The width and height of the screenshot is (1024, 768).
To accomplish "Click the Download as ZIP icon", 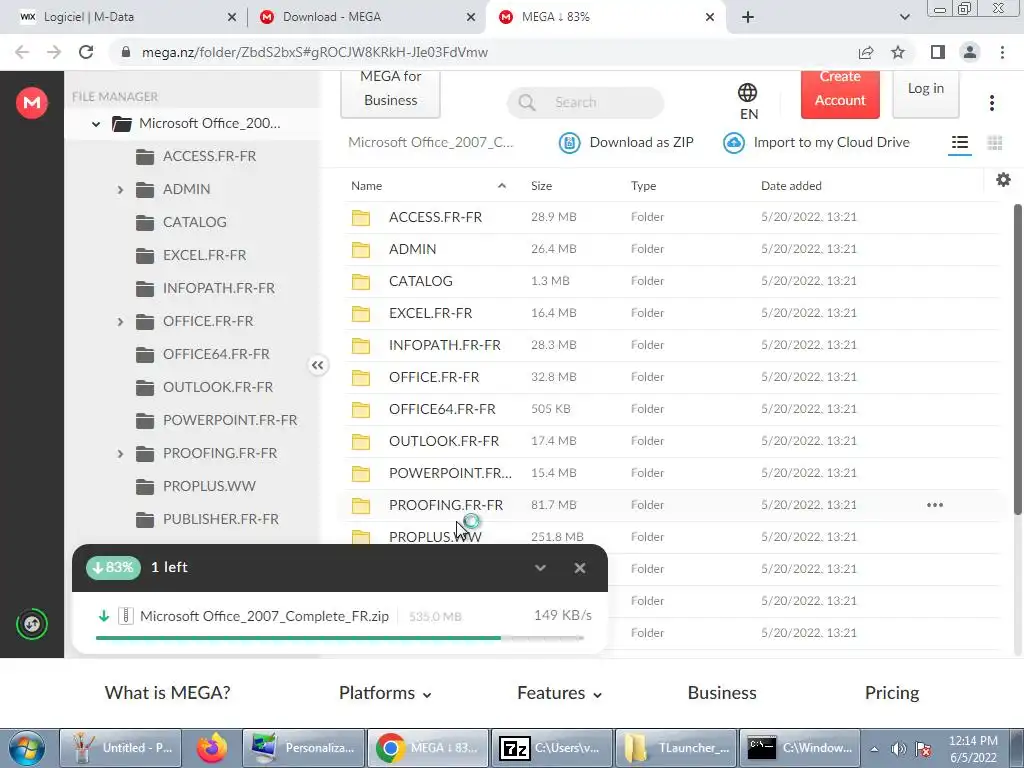I will click(569, 142).
